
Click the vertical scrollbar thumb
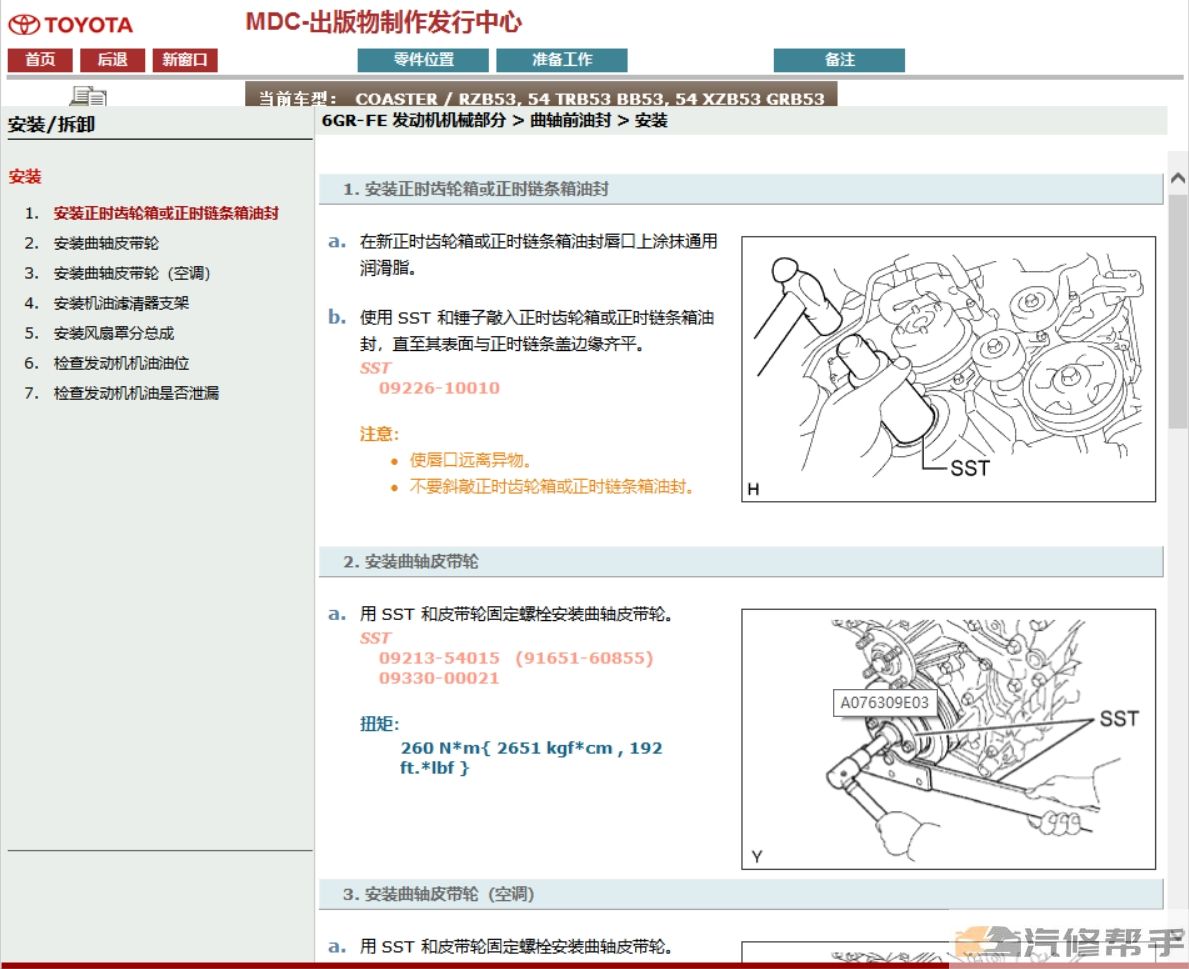[1178, 312]
